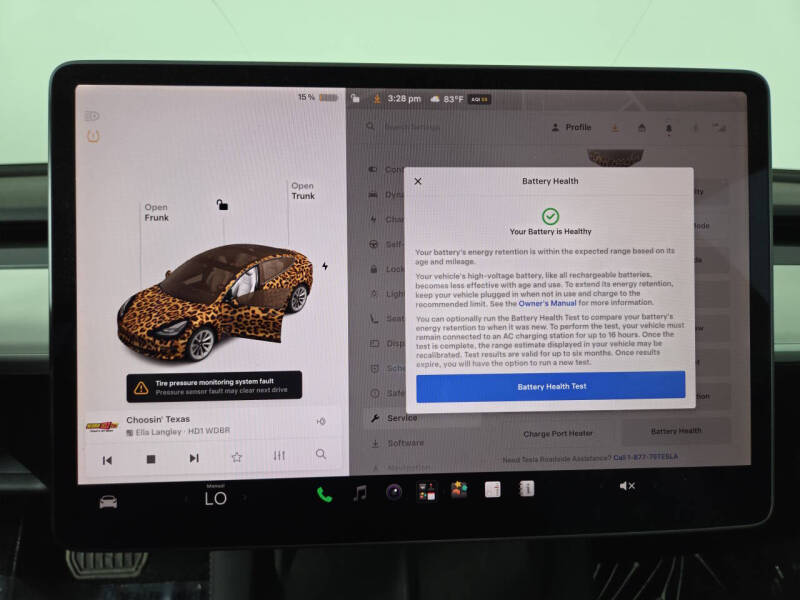Tap the AQI air quality badge
The image size is (800, 600).
coord(479,99)
